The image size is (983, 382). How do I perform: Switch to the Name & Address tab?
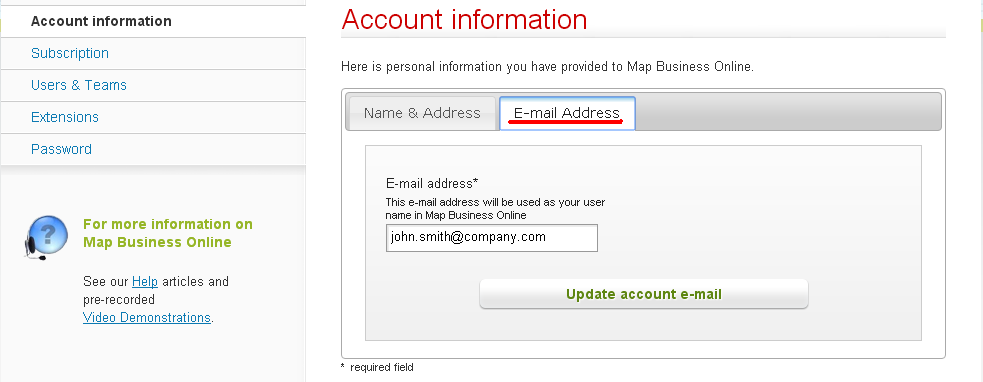click(x=422, y=113)
